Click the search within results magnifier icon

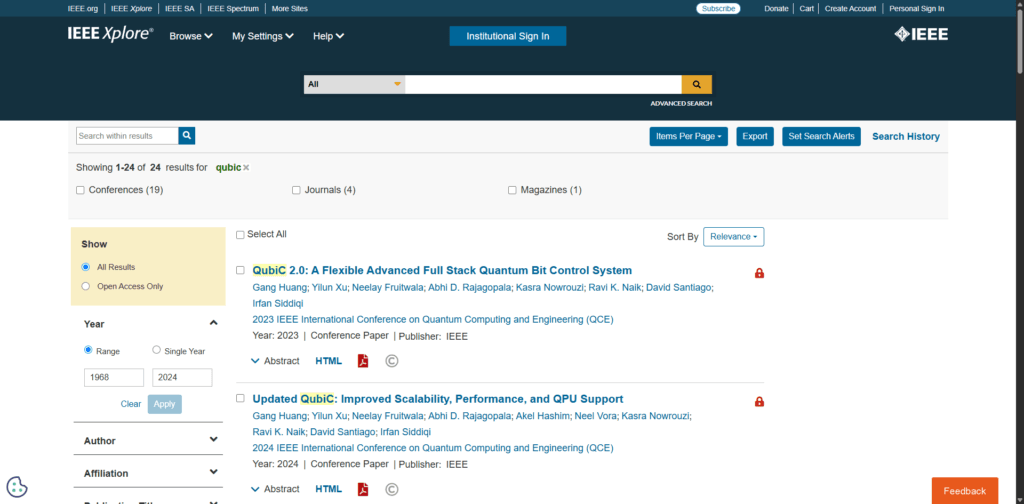(187, 136)
